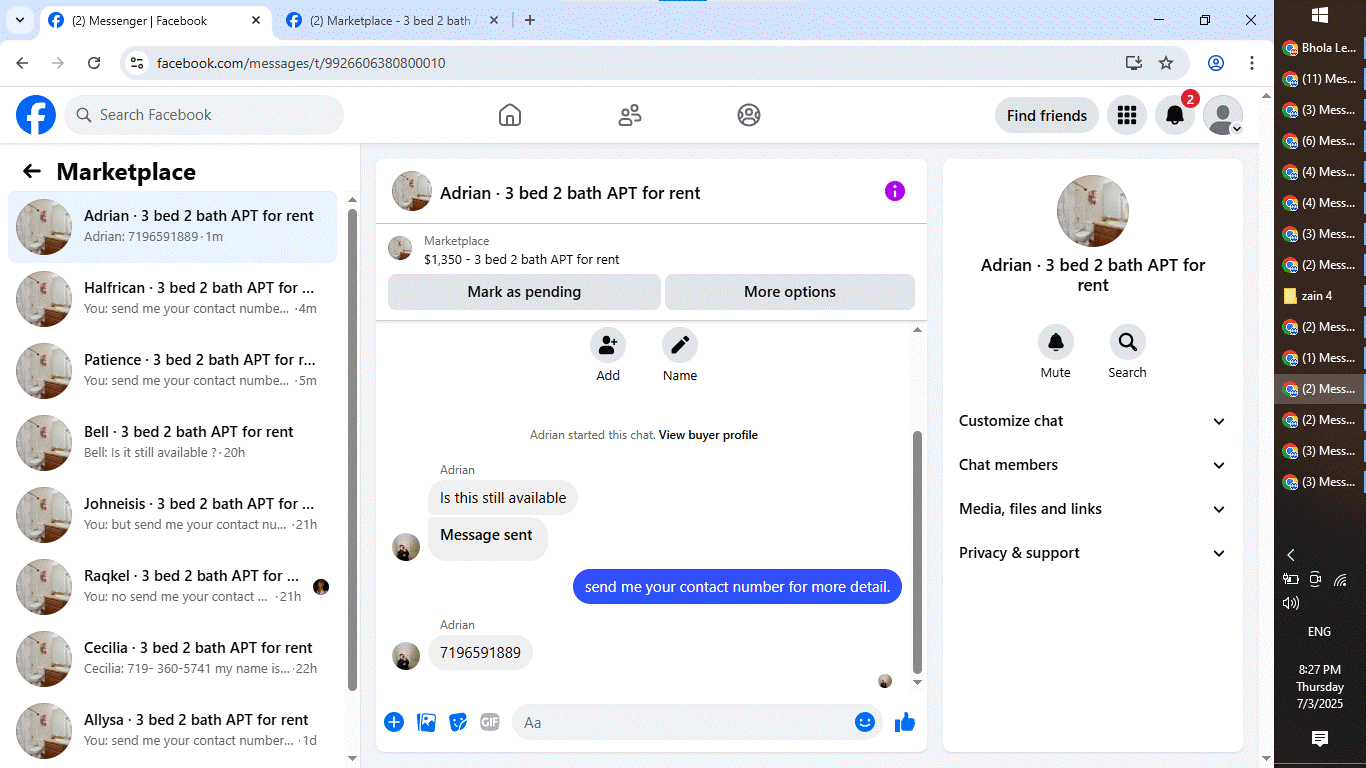Viewport: 1366px width, 768px height.
Task: Click the Name pencil icon
Action: 680,345
